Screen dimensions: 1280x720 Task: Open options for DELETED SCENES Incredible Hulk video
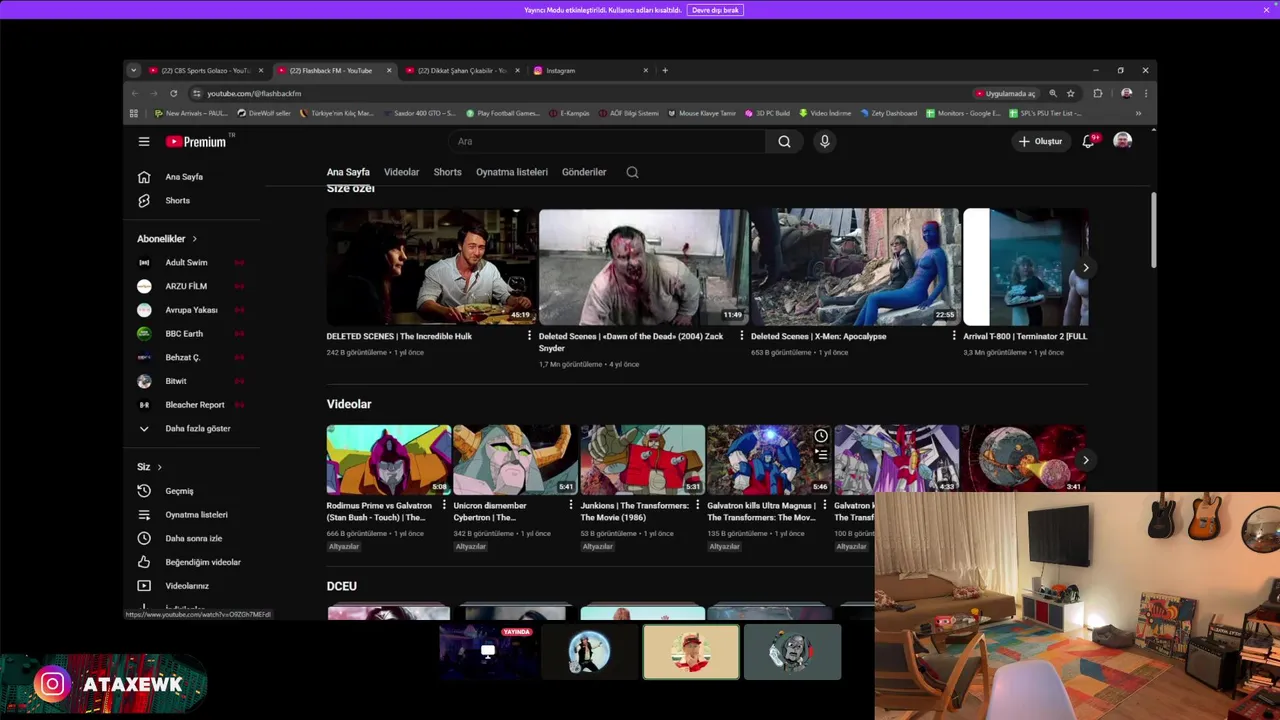click(x=529, y=336)
